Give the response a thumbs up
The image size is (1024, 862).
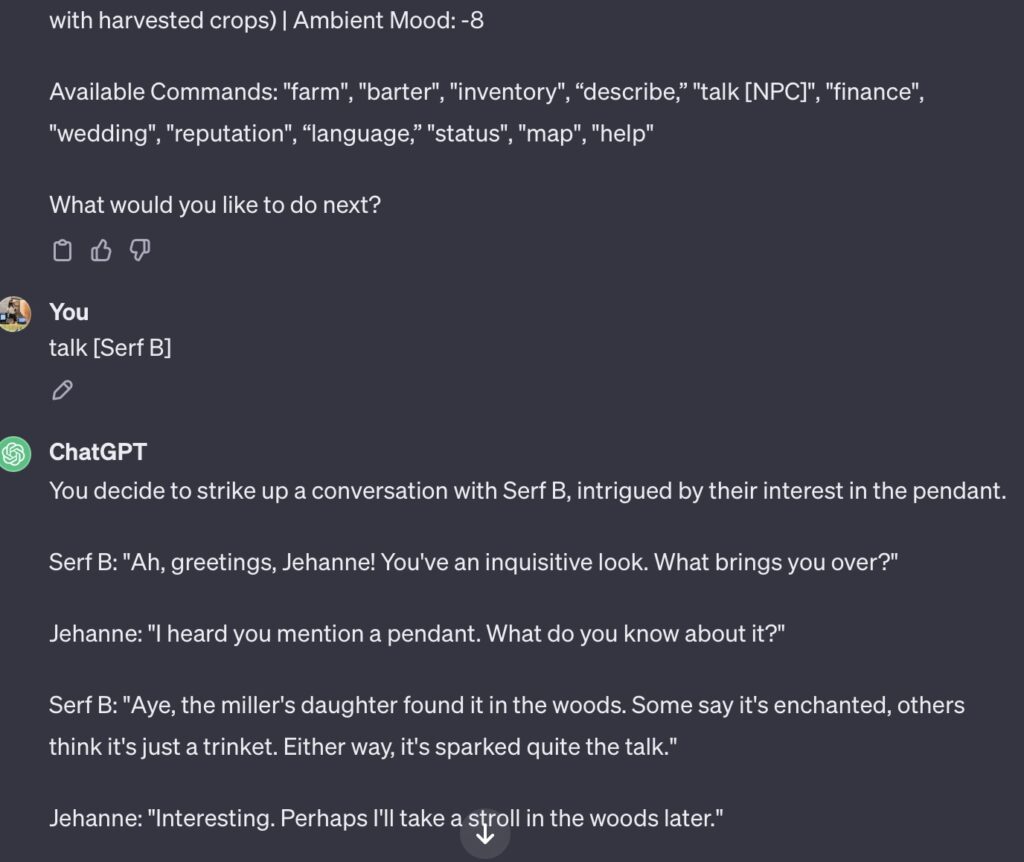pos(101,251)
